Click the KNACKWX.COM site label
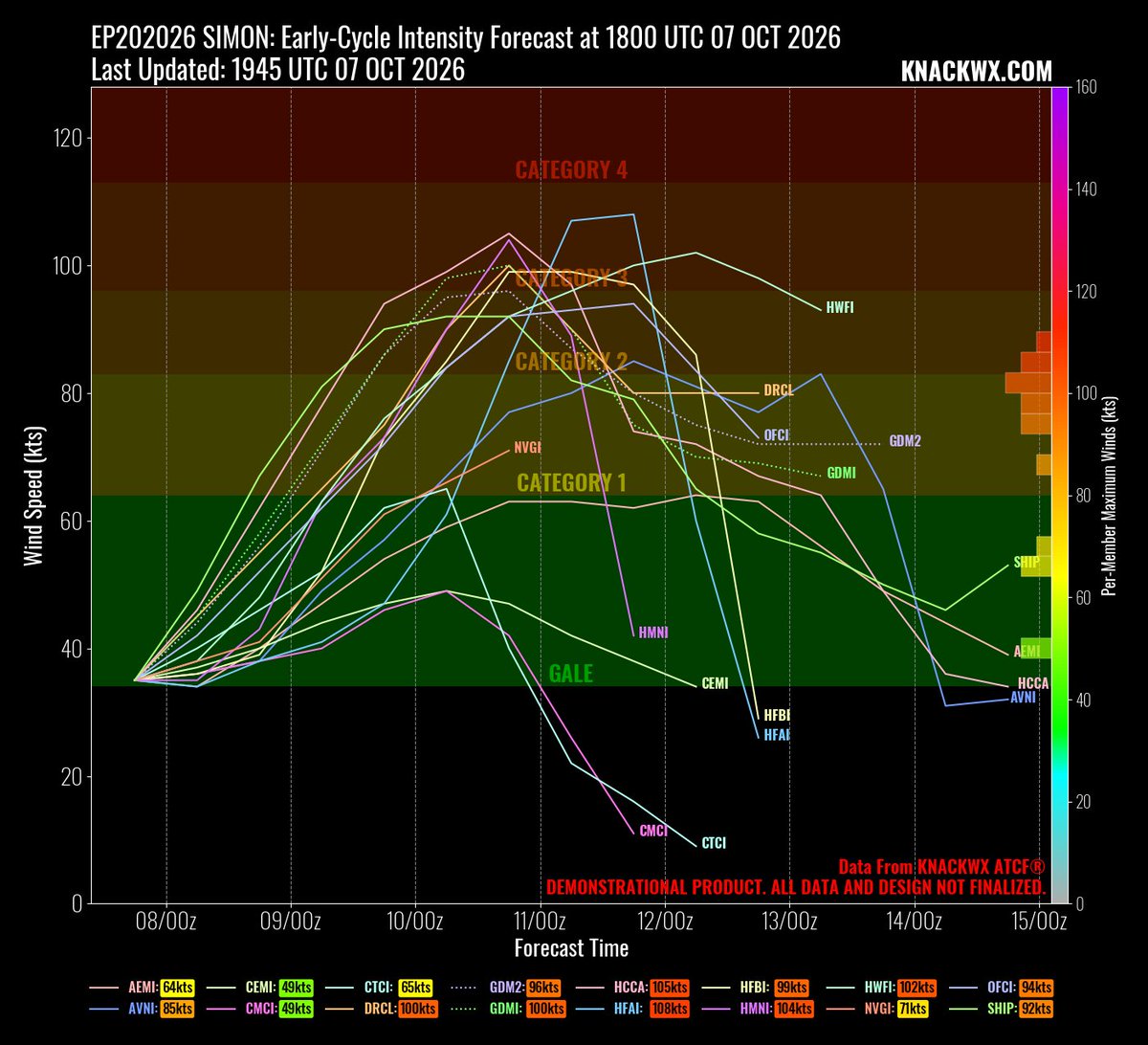 (x=976, y=72)
